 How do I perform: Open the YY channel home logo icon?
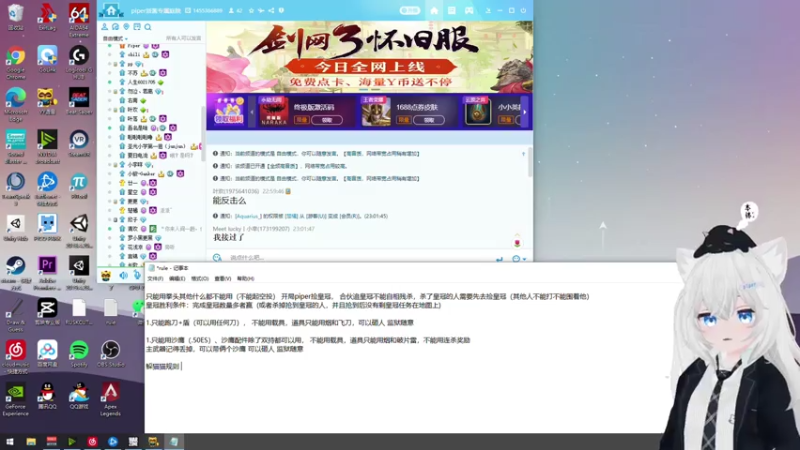click(x=111, y=10)
